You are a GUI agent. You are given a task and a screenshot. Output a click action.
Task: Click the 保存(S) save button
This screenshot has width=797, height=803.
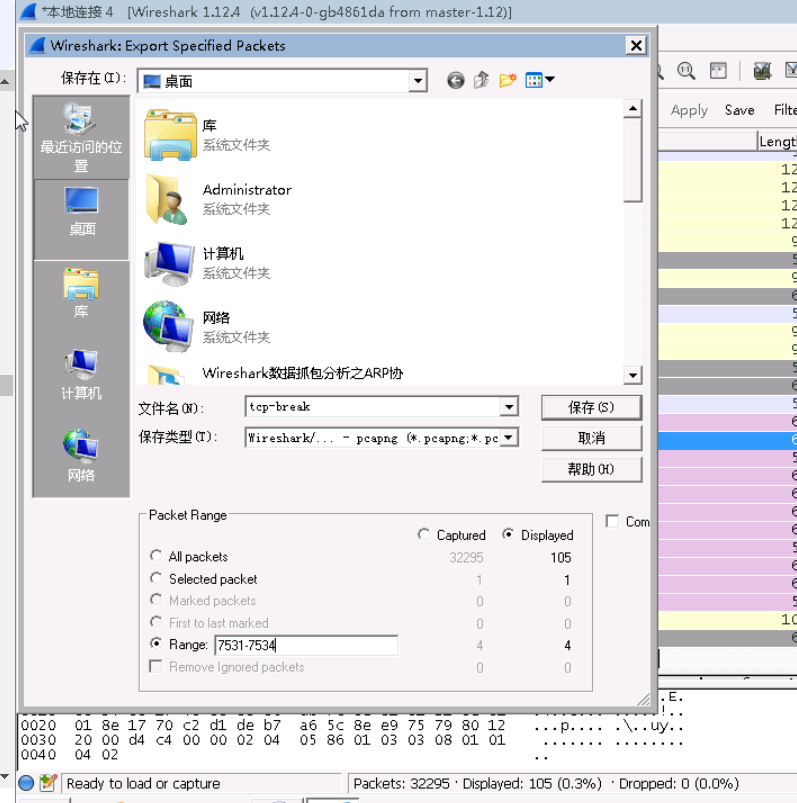591,408
